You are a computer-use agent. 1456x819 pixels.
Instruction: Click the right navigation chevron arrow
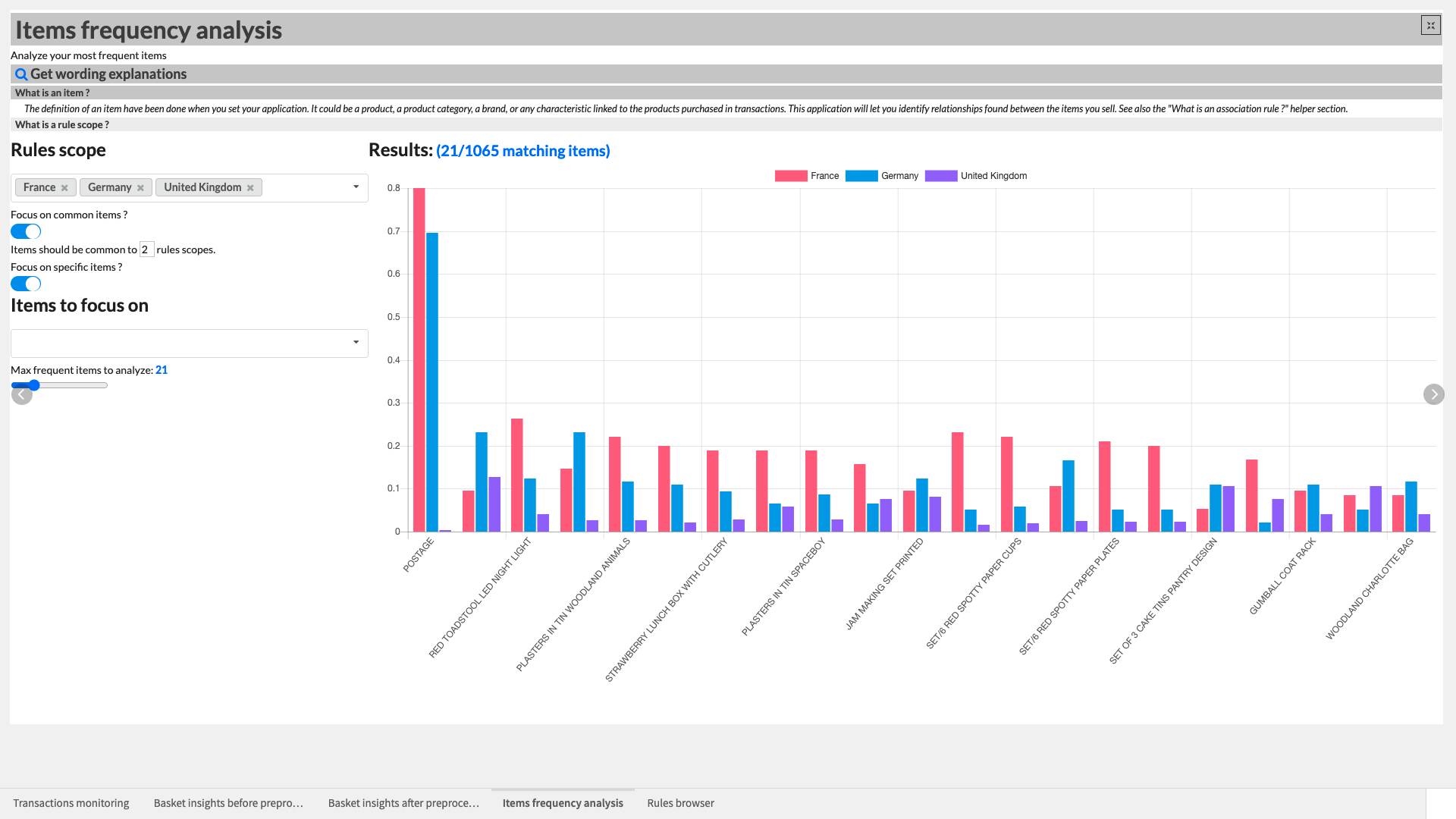[1434, 394]
